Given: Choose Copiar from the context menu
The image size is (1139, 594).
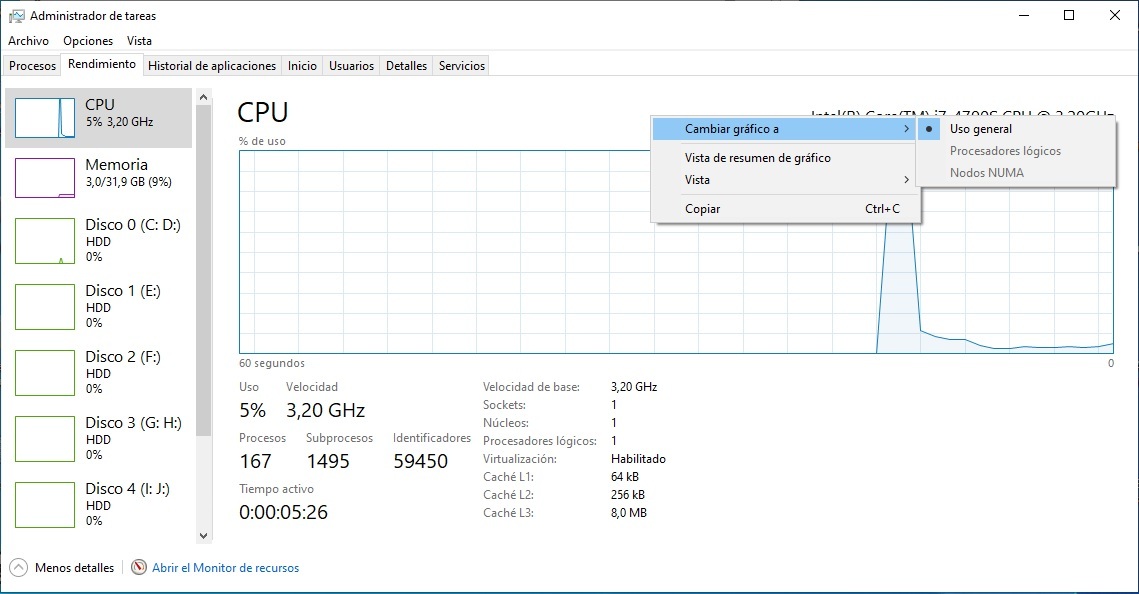Looking at the screenshot, I should pos(702,209).
